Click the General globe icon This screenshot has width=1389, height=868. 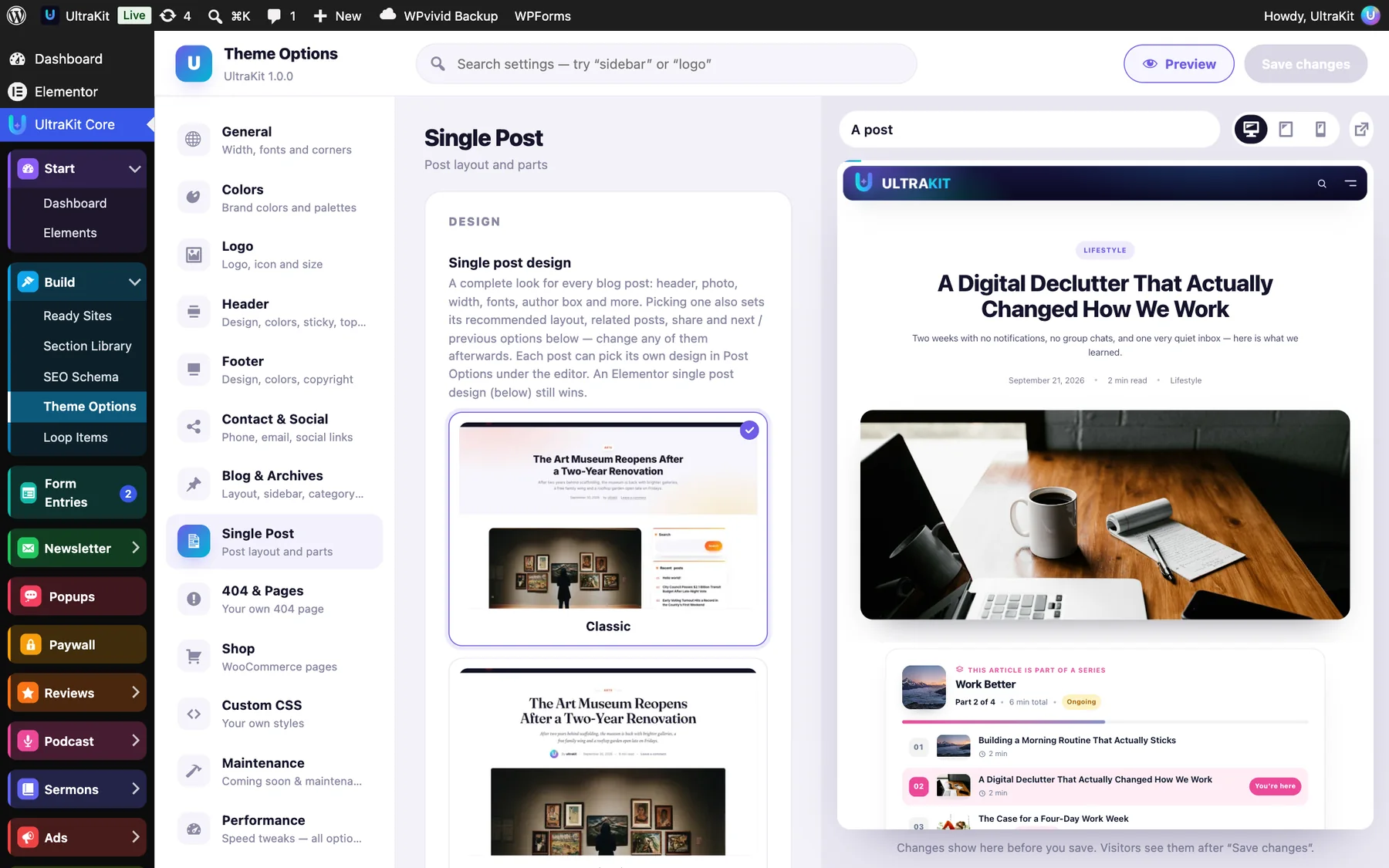coord(194,140)
